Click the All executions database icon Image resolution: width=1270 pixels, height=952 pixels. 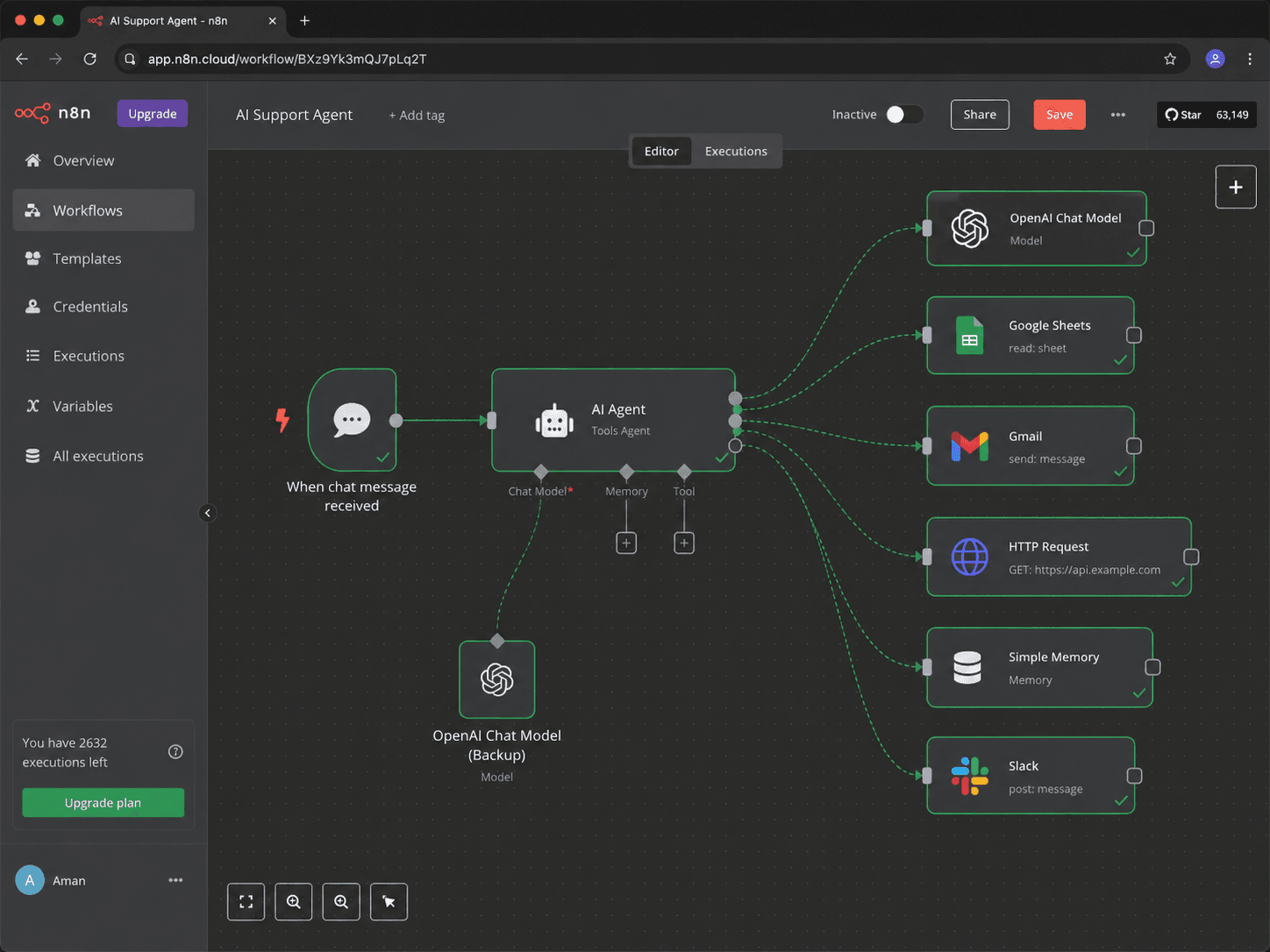tap(33, 456)
